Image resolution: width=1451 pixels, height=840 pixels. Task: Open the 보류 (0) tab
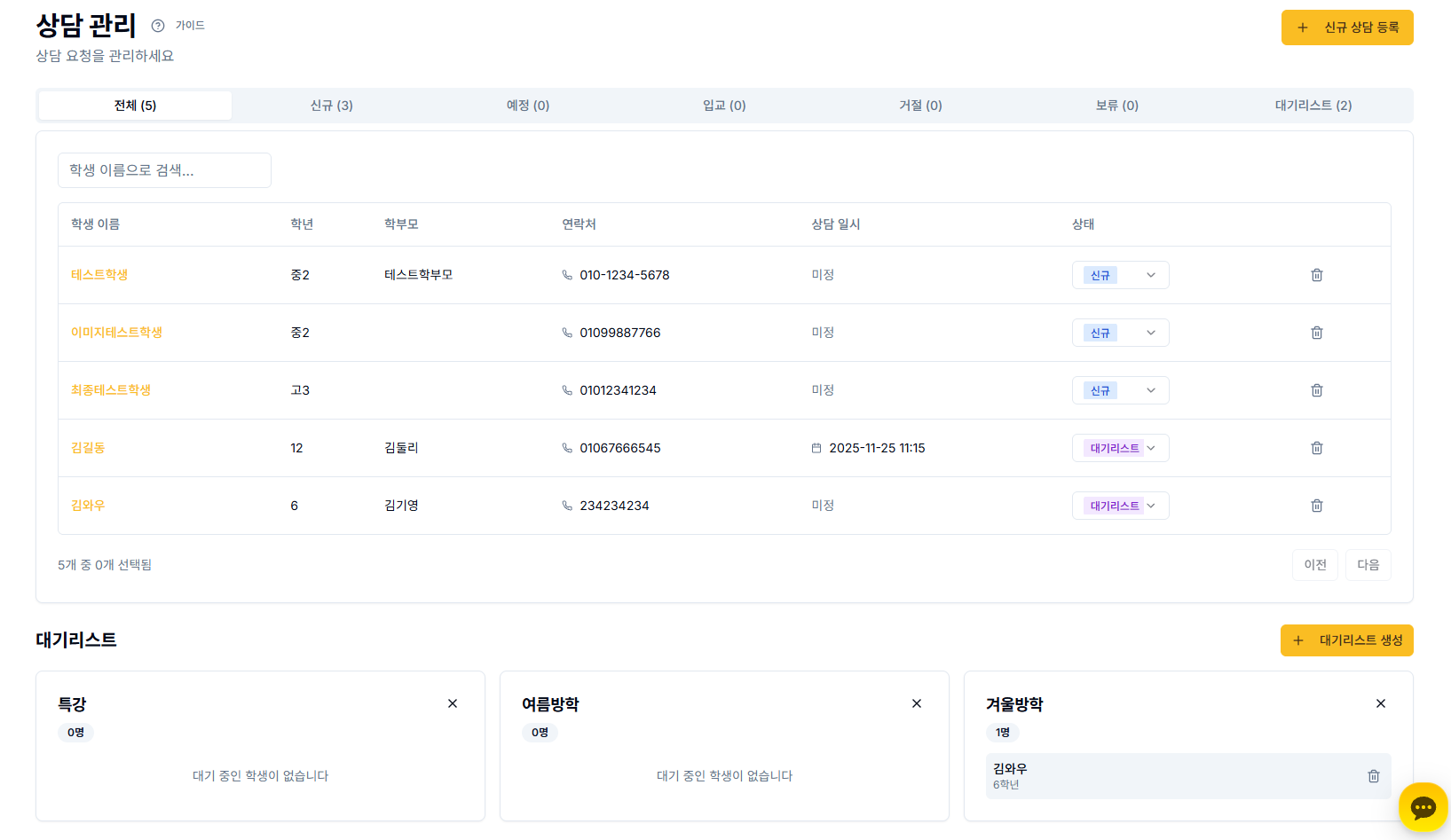coord(1116,106)
